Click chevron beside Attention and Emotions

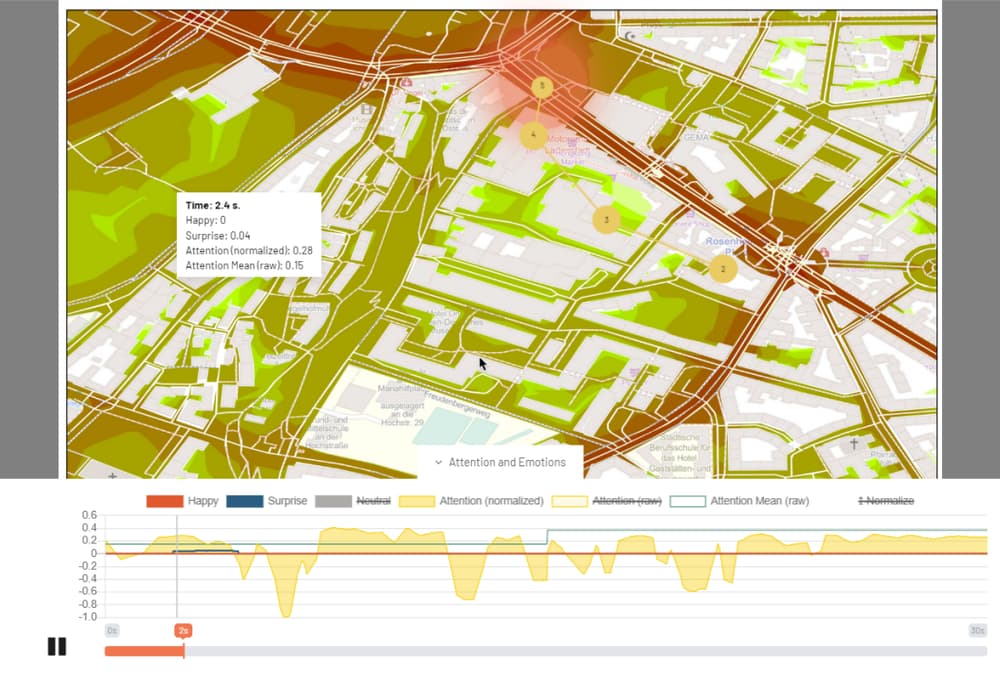(x=438, y=462)
